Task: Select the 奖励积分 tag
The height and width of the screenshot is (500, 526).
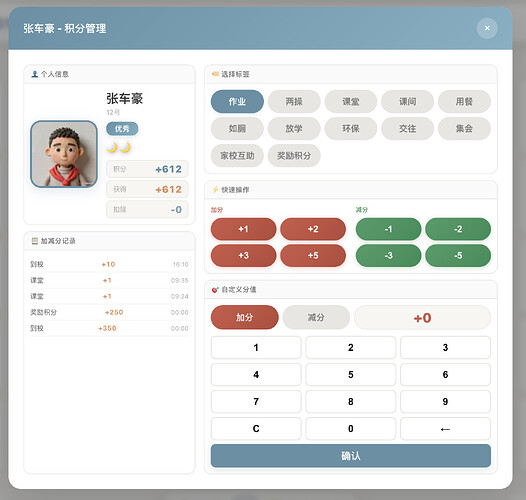Action: pyautogui.click(x=294, y=155)
